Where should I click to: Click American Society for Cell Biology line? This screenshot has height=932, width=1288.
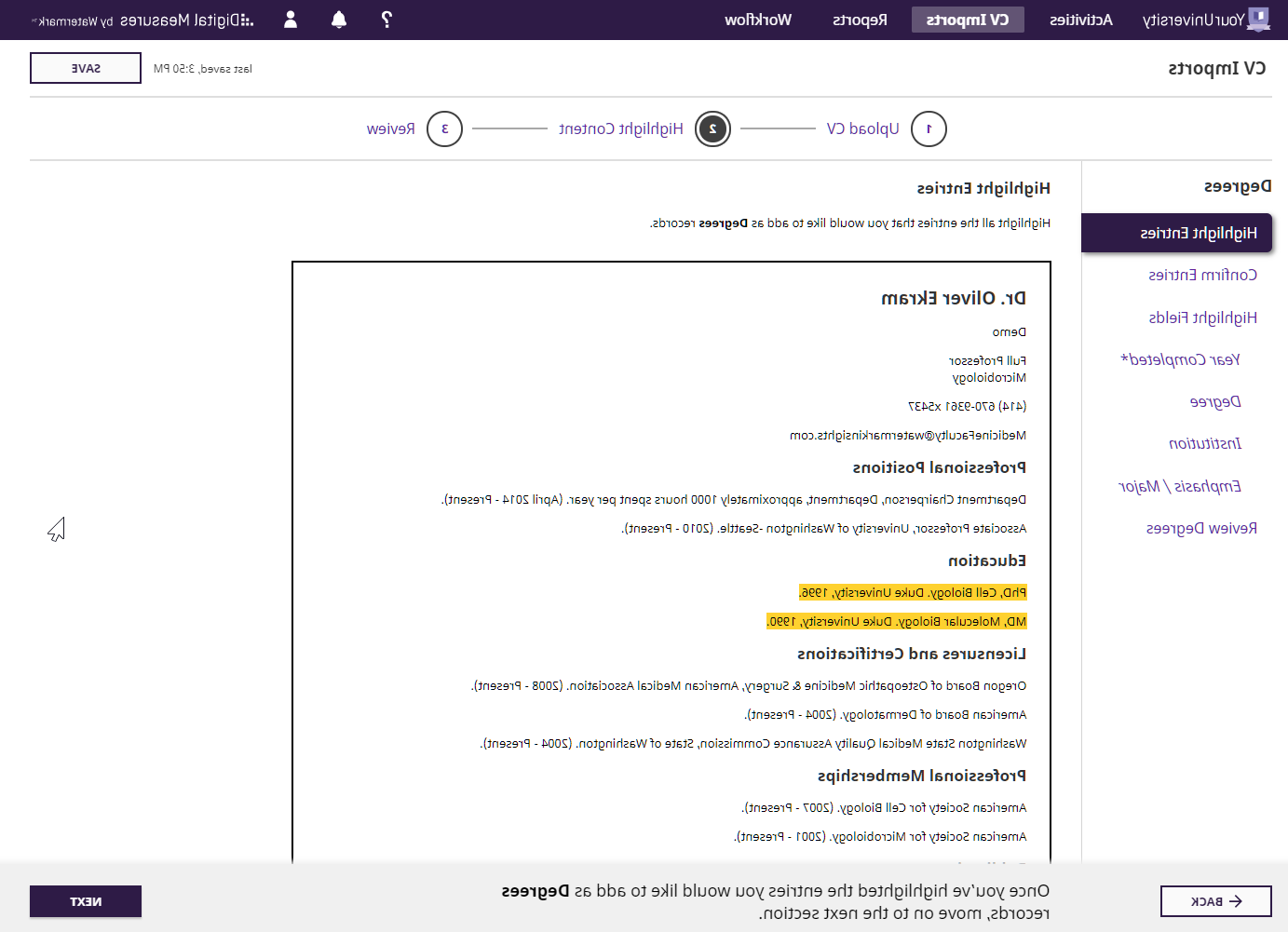click(884, 807)
